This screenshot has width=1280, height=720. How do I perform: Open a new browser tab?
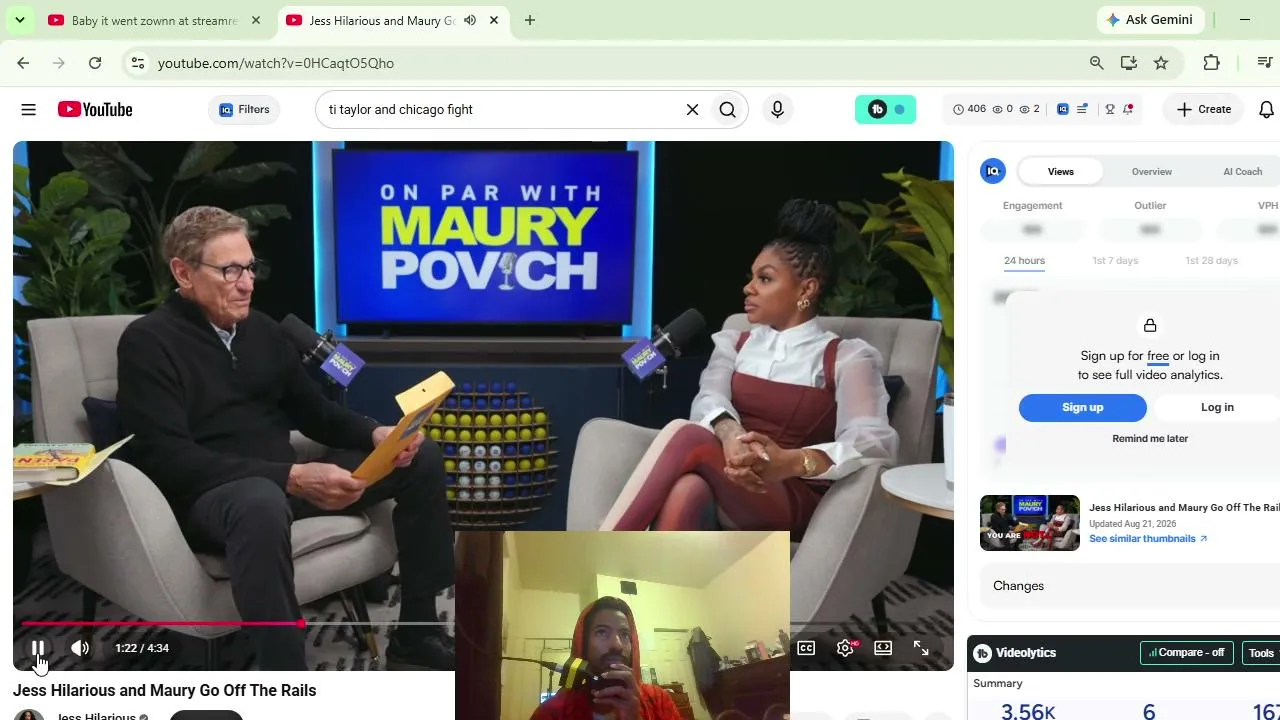point(530,20)
